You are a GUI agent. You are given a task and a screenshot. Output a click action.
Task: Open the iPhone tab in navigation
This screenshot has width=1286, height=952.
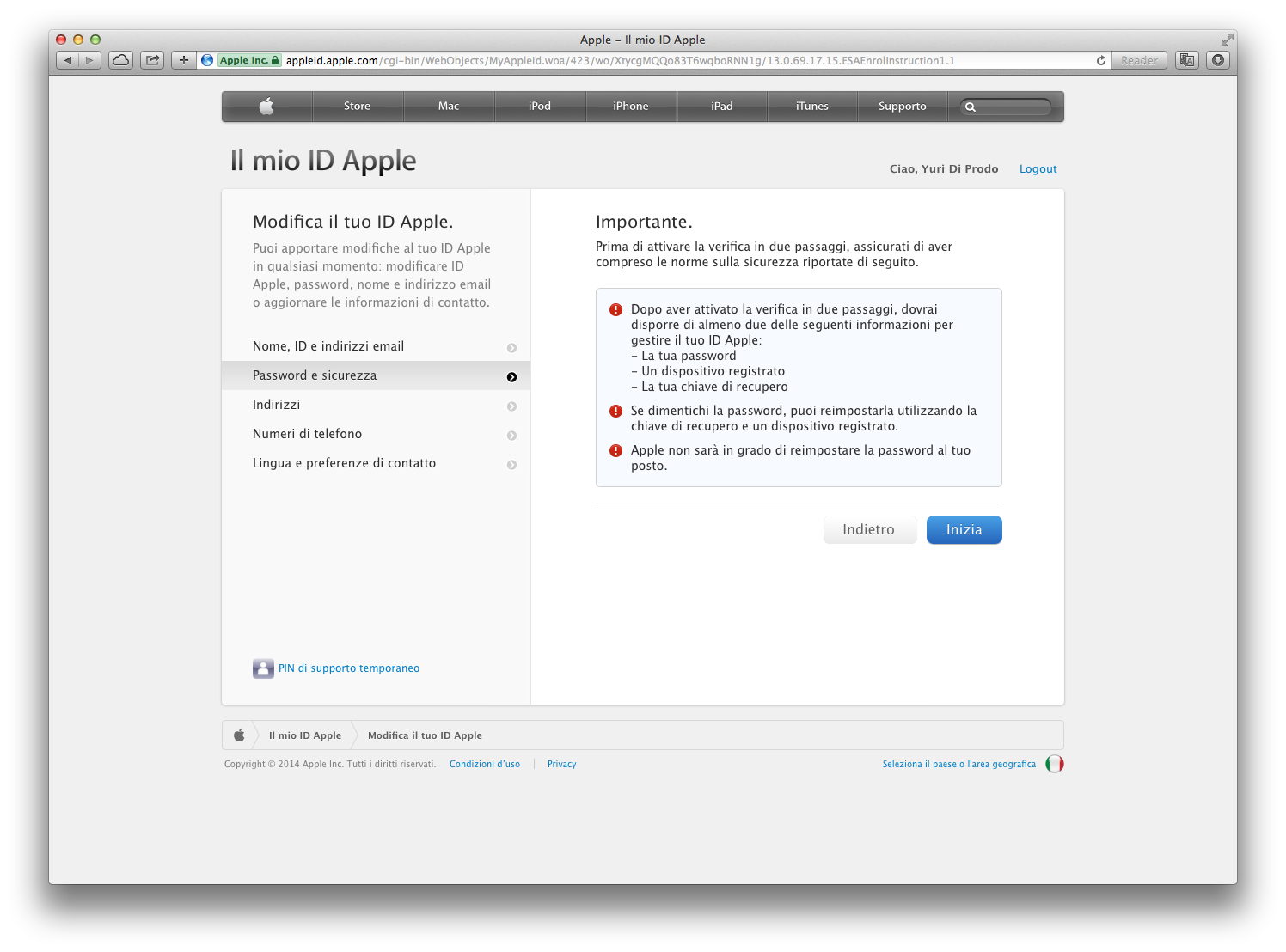click(x=631, y=107)
